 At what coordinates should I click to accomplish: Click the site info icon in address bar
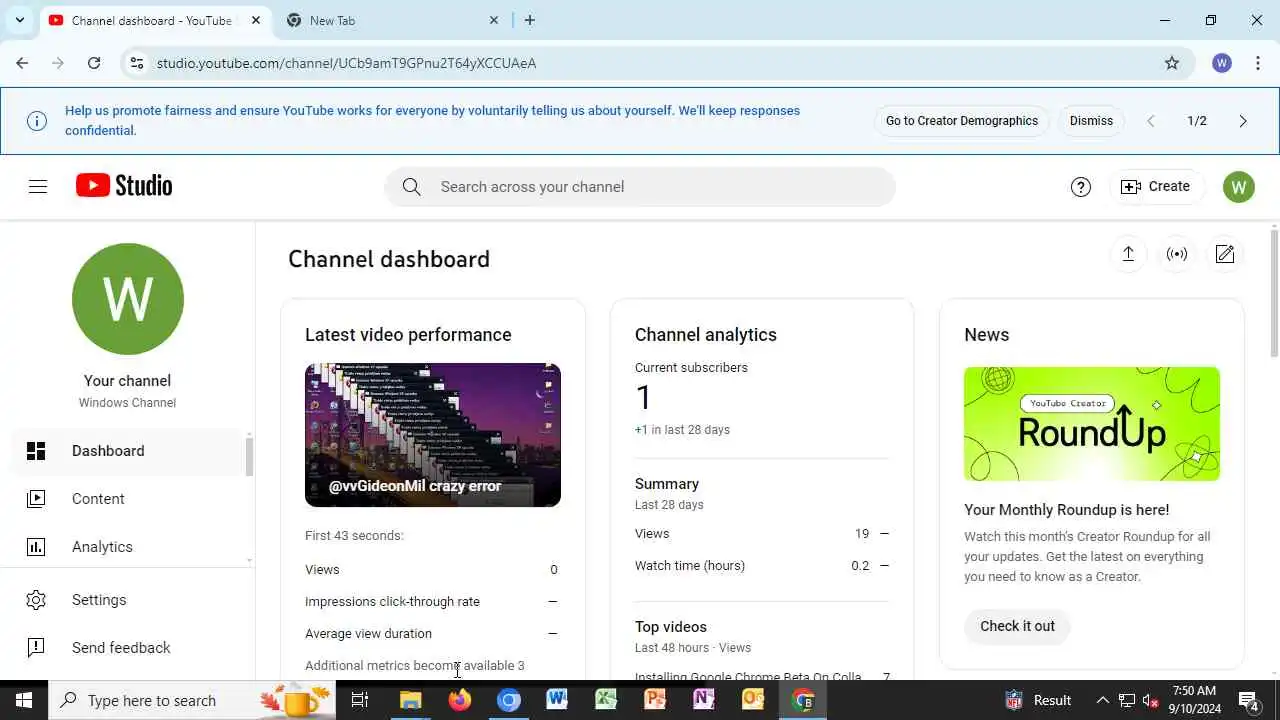tap(137, 63)
